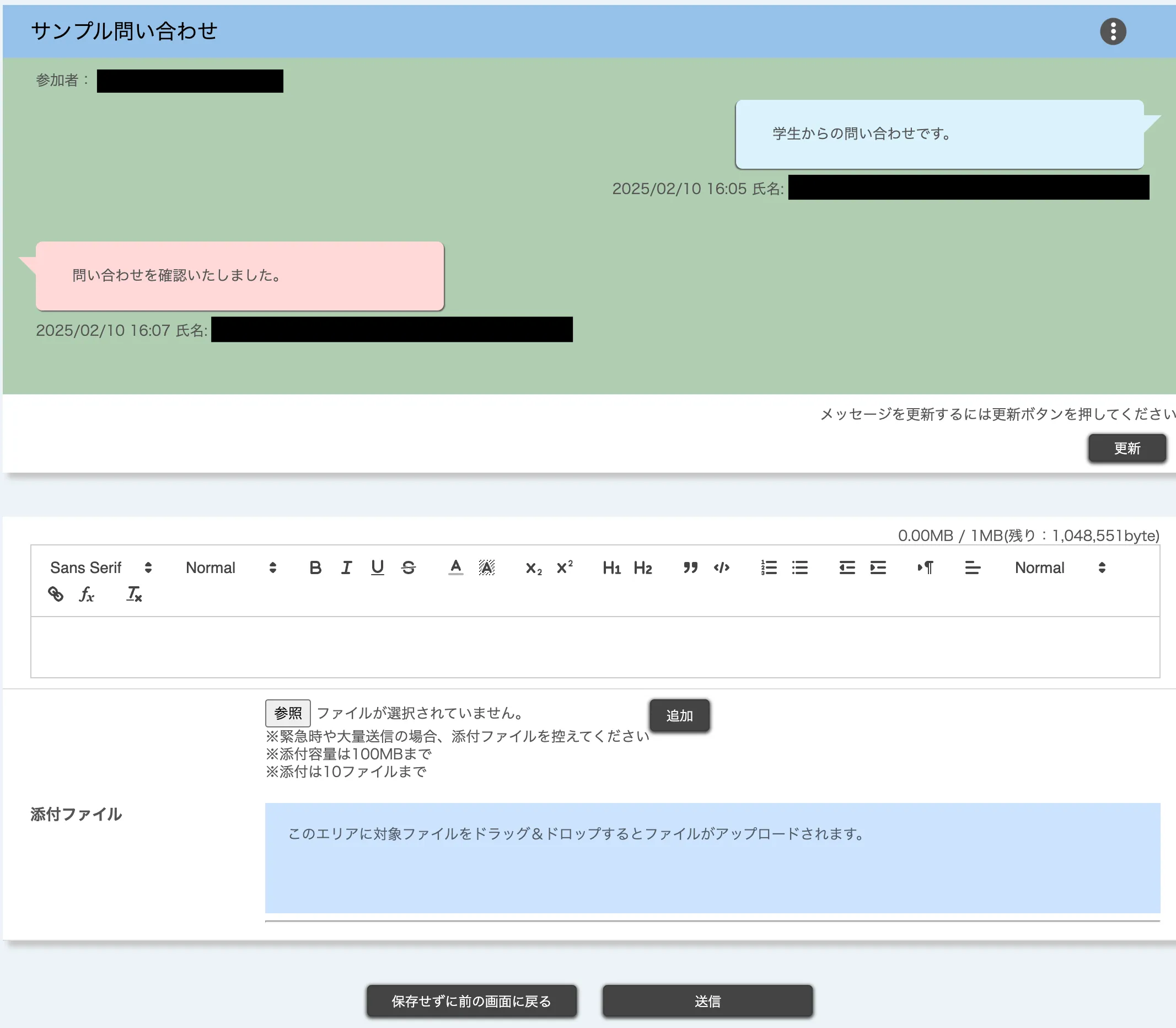Clear text formatting
Image resolution: width=1176 pixels, height=1028 pixels.
[x=133, y=594]
